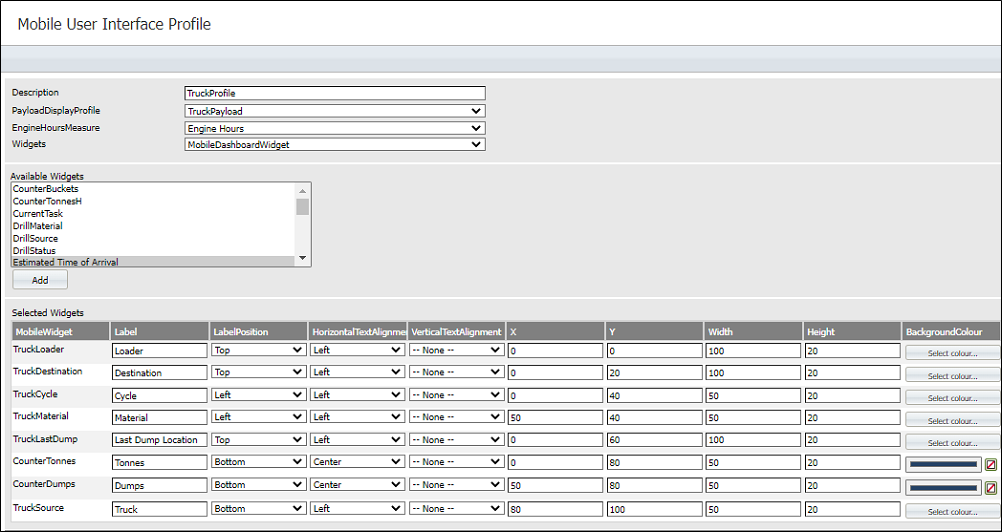Select DrillMaterial in Available Widgets
The width and height of the screenshot is (1002, 532).
coord(153,225)
